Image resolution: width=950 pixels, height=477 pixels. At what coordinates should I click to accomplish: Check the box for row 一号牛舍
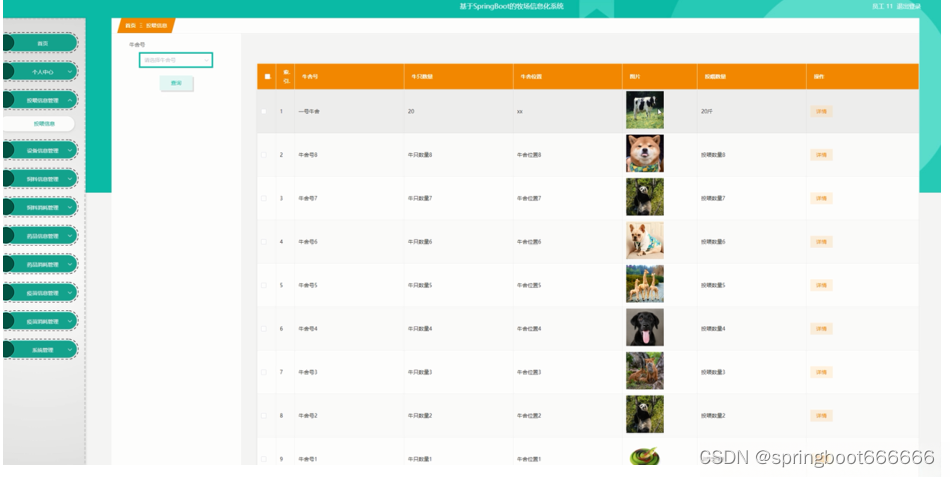tap(264, 112)
